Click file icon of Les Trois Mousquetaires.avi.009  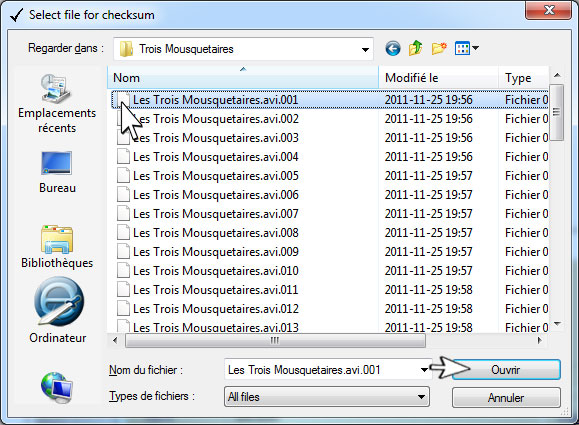[x=123, y=252]
